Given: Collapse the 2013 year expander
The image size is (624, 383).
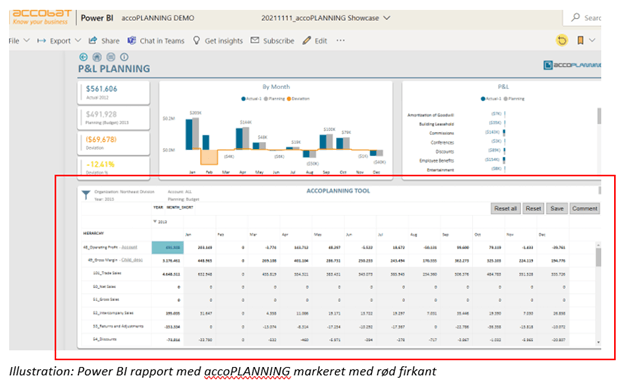Looking at the screenshot, I should coord(155,221).
